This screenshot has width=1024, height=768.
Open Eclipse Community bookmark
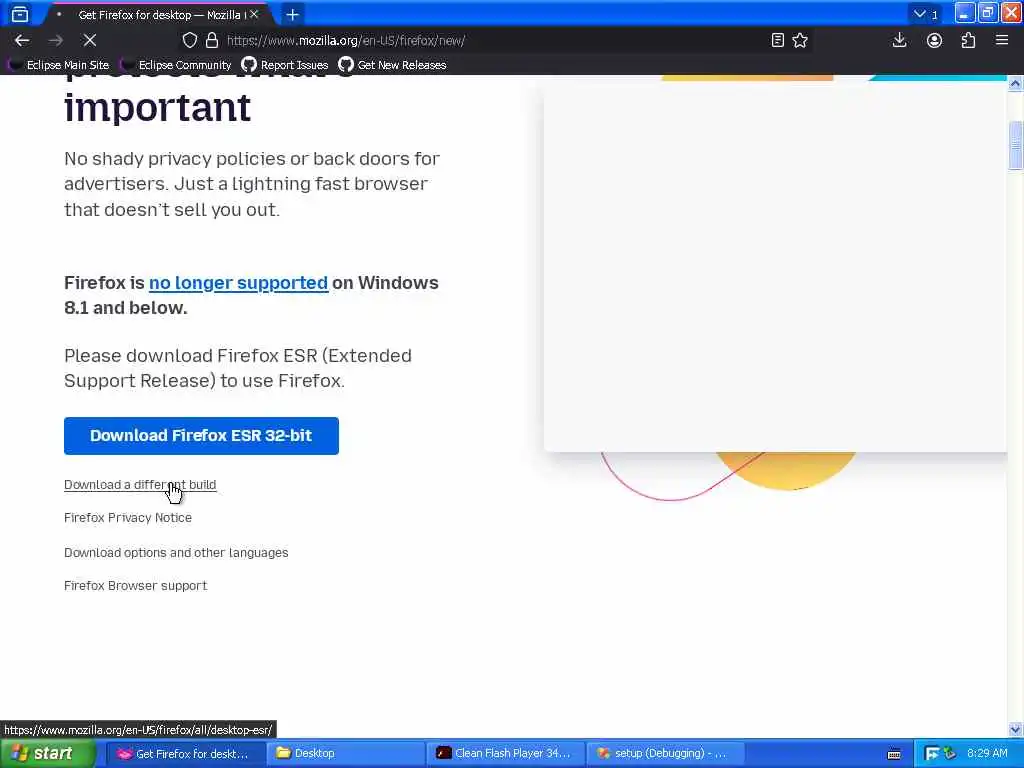176,65
